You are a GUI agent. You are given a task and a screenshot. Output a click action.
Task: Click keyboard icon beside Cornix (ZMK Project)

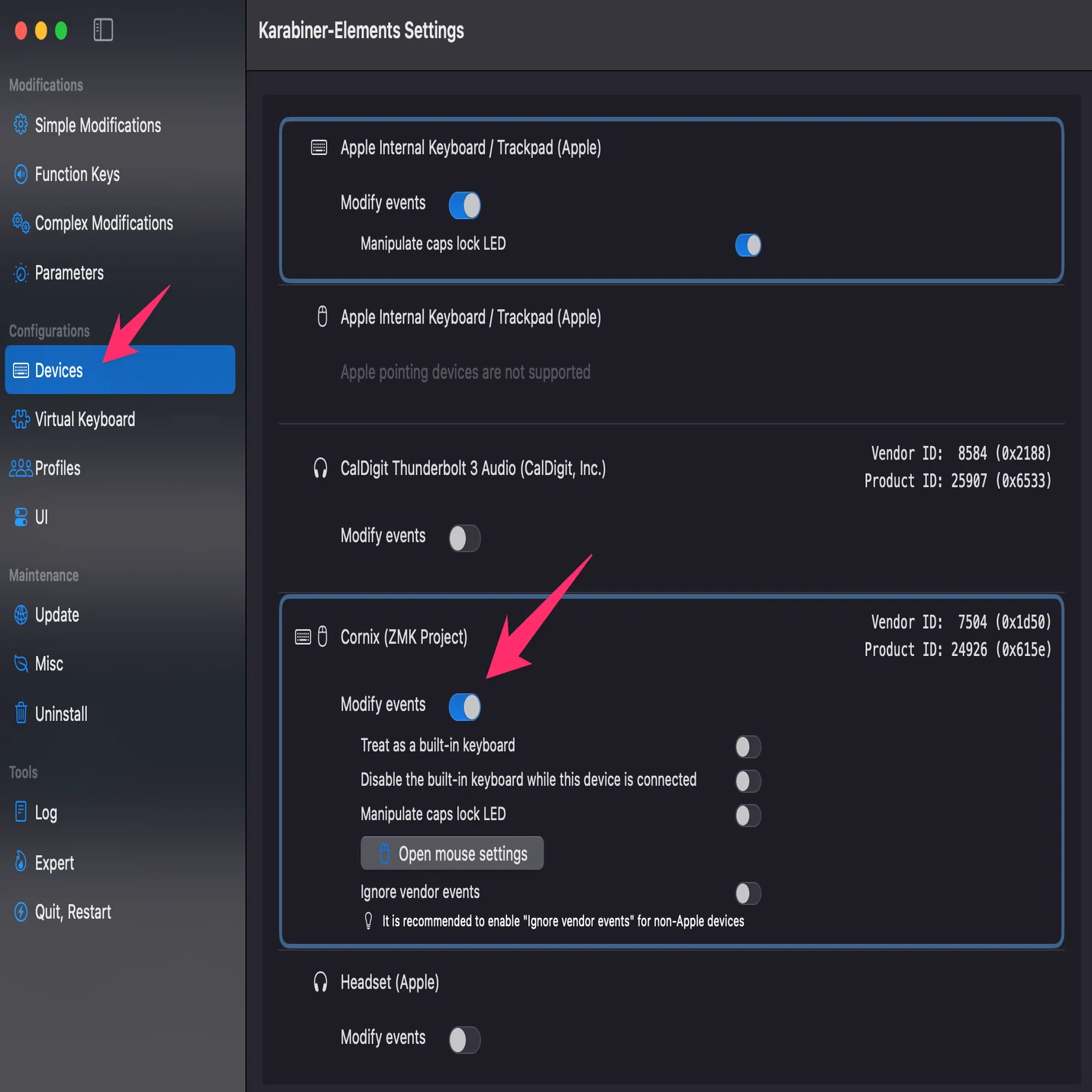tap(303, 637)
